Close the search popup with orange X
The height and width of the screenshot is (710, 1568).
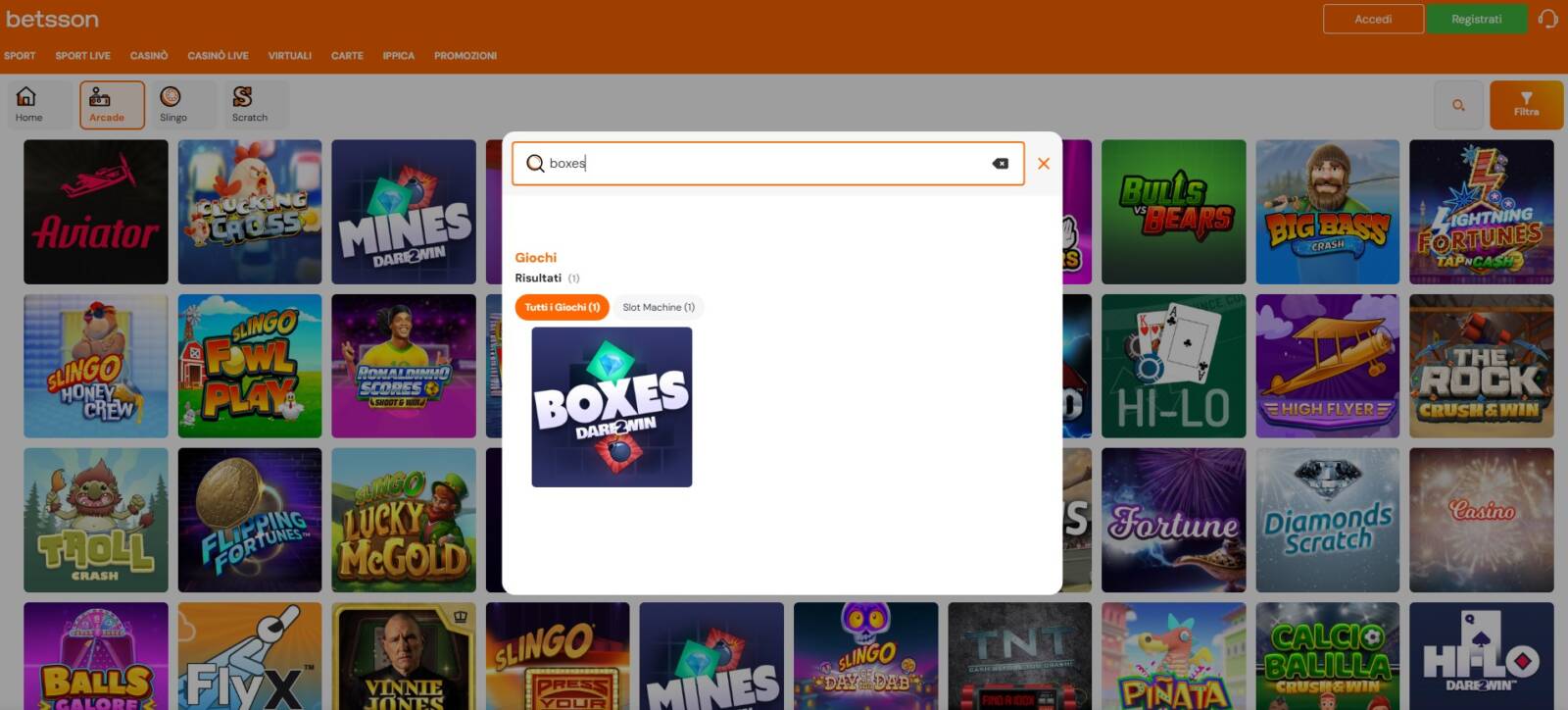coord(1044,164)
